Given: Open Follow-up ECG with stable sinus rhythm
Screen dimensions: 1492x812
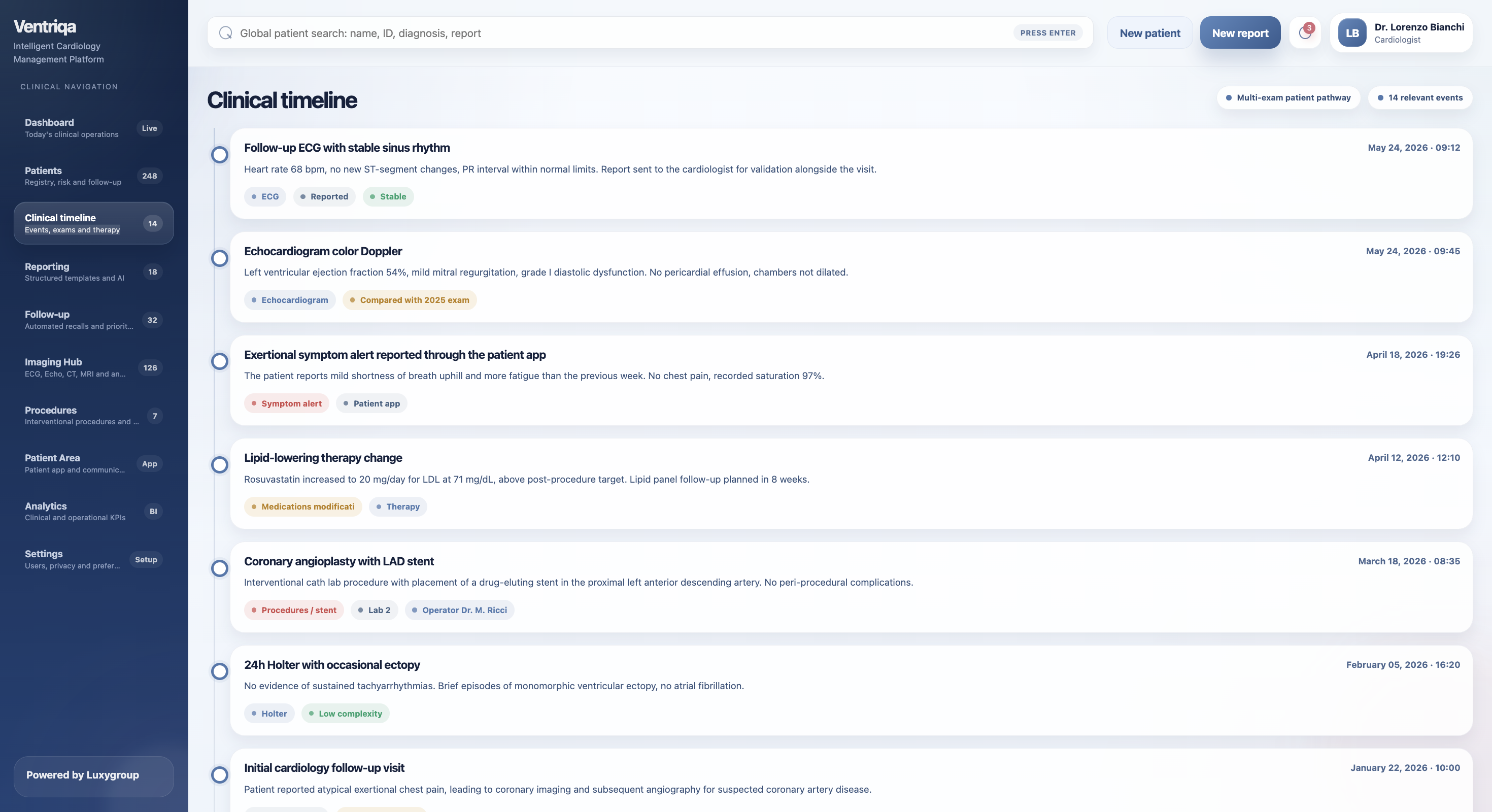Looking at the screenshot, I should click(x=347, y=148).
